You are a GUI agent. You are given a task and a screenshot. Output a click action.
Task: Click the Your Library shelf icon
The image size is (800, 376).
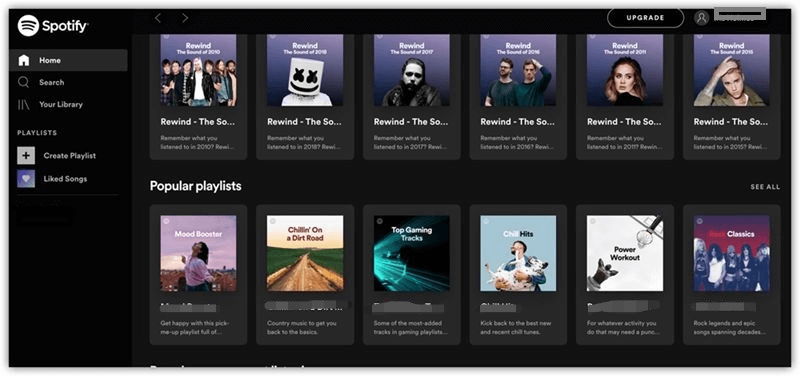click(23, 104)
